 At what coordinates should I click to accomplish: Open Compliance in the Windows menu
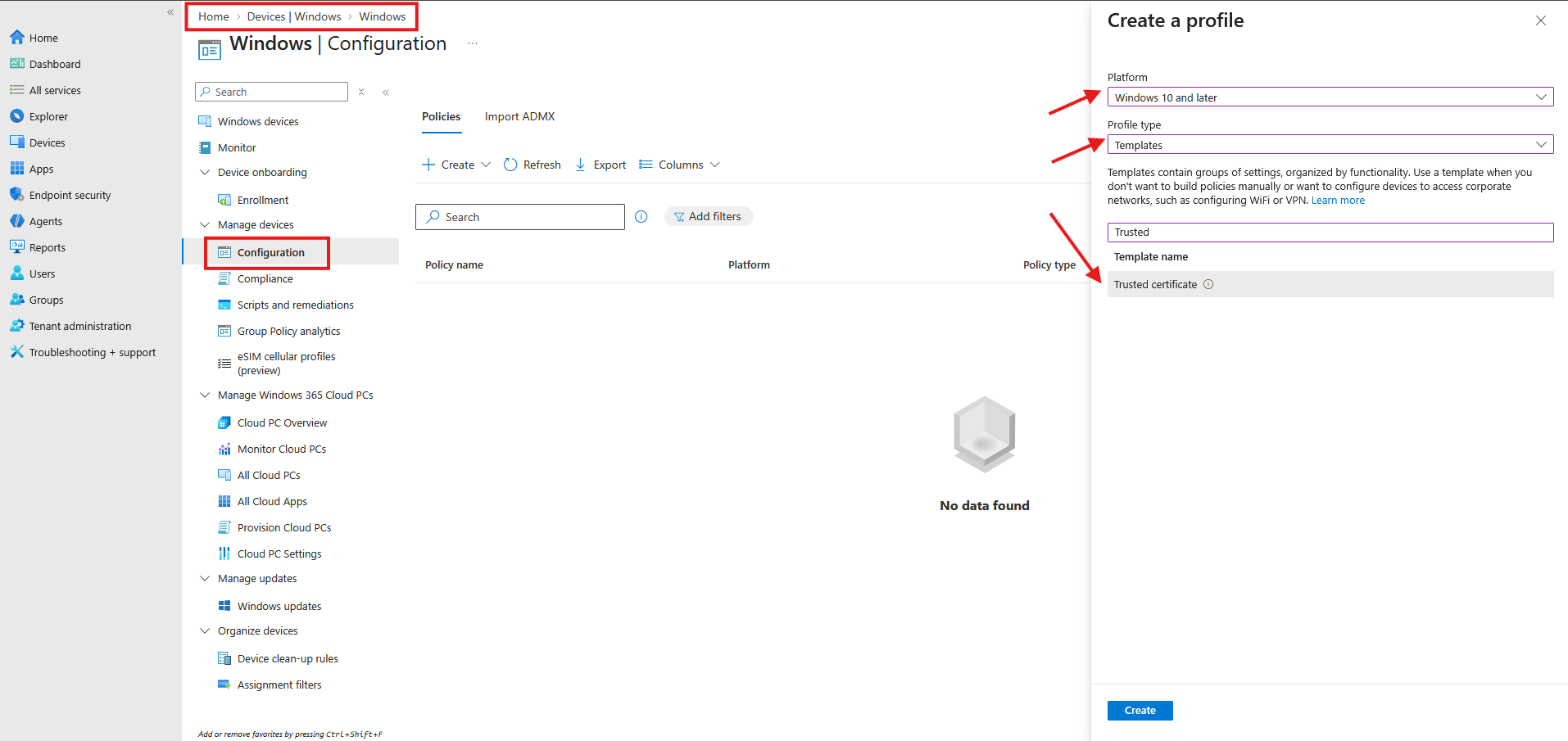click(x=265, y=278)
